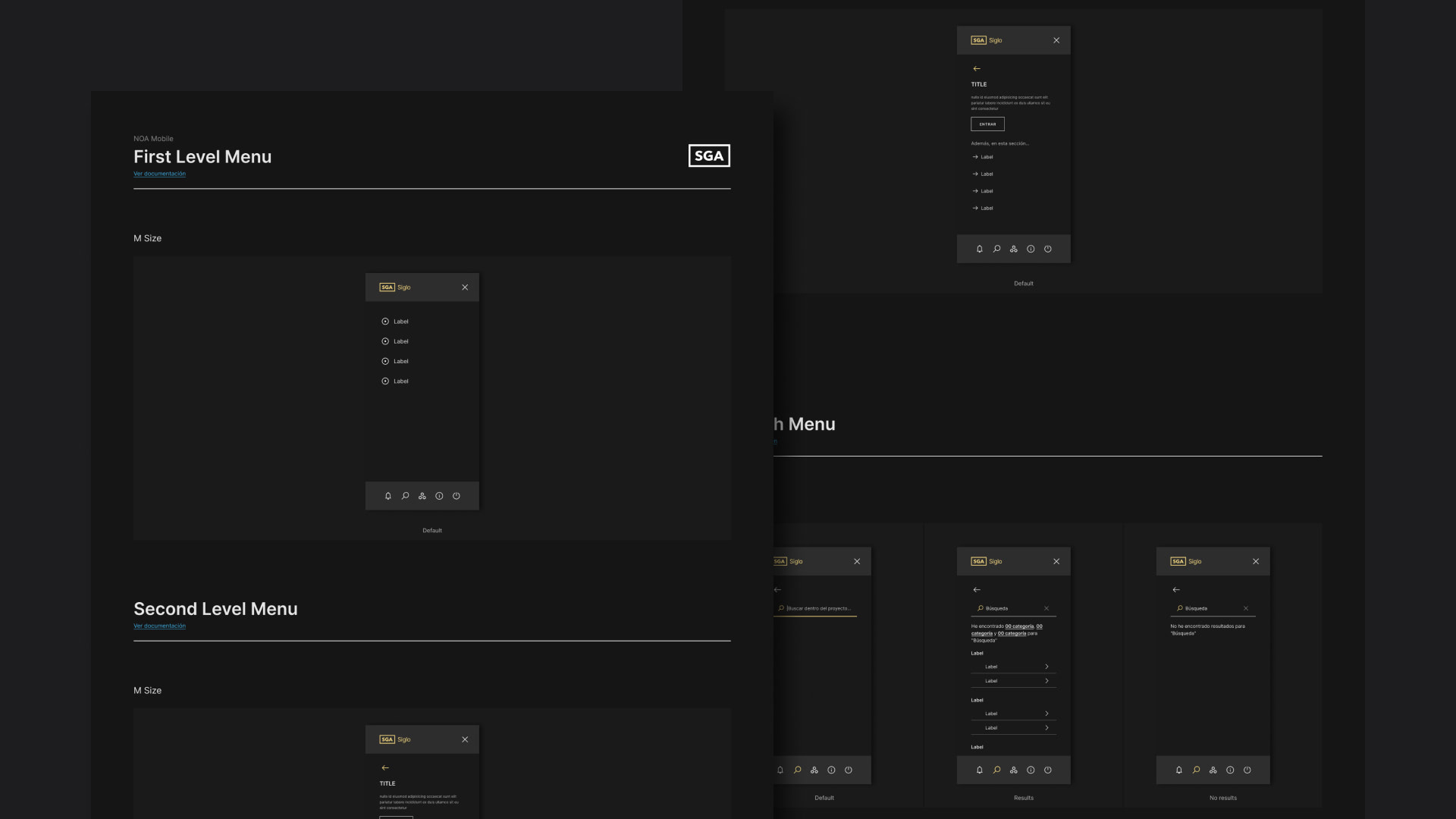
Task: Click SGA Siglo logo in First Level Menu mockup
Action: click(395, 287)
